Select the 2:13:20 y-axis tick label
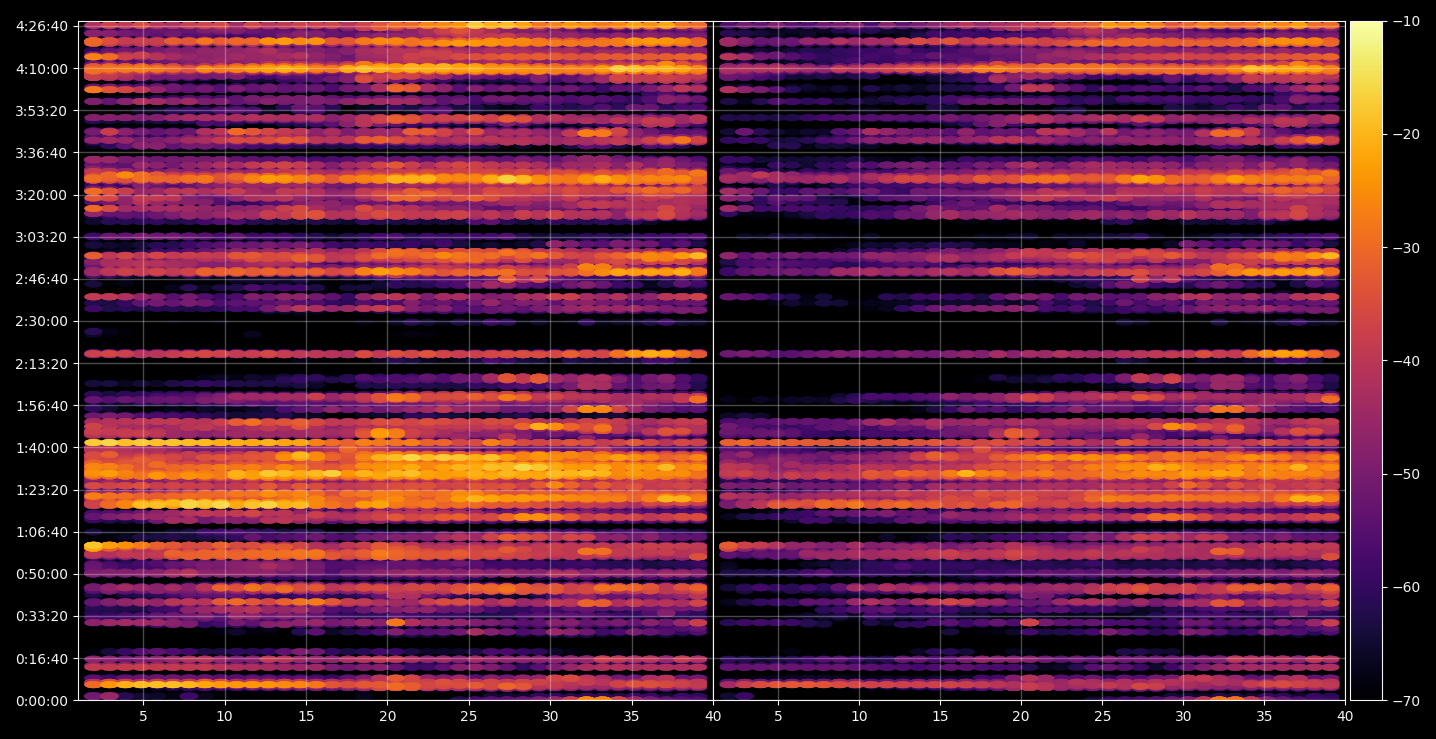This screenshot has height=739, width=1436. [x=41, y=363]
